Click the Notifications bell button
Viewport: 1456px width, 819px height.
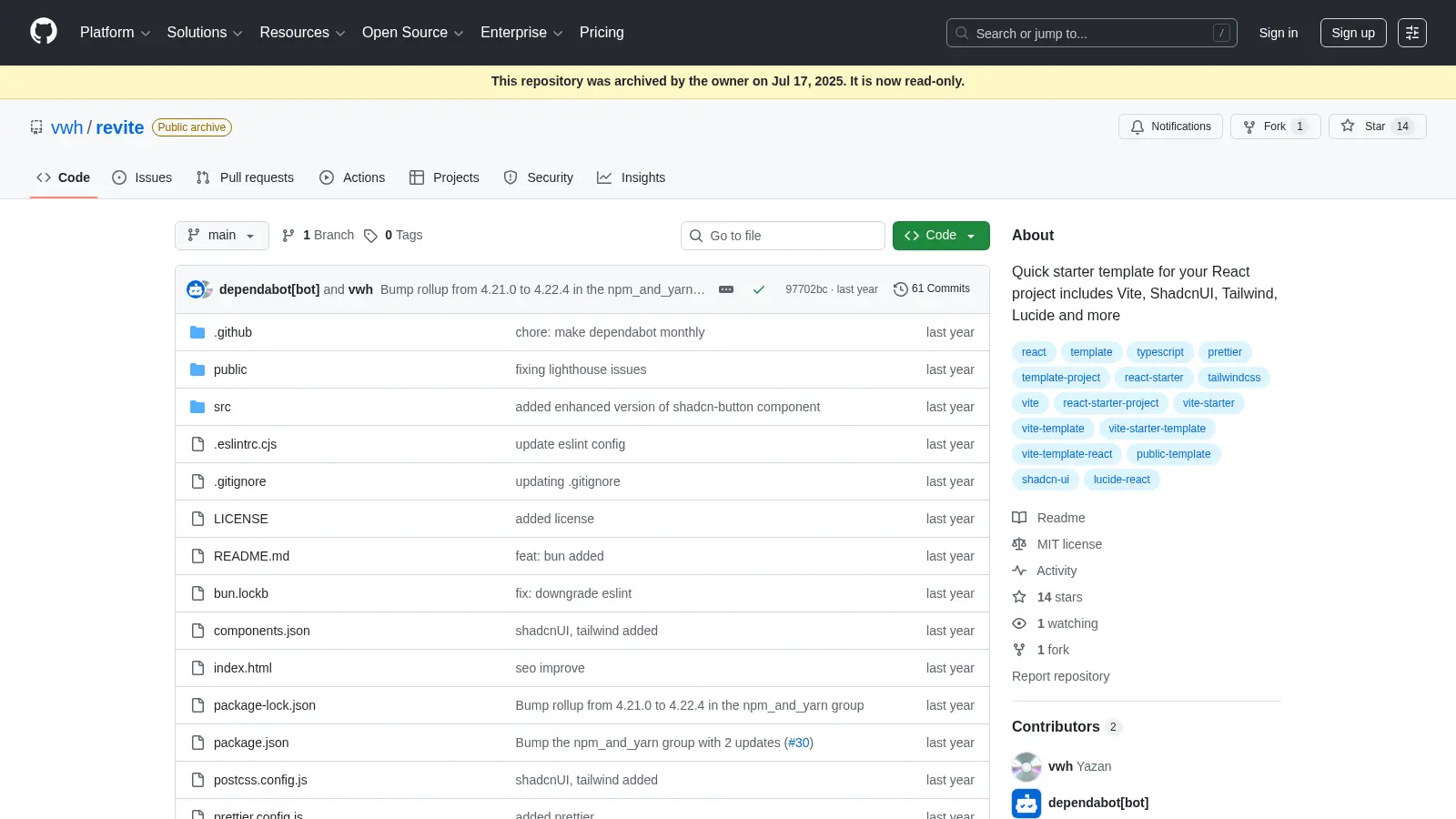(1170, 126)
